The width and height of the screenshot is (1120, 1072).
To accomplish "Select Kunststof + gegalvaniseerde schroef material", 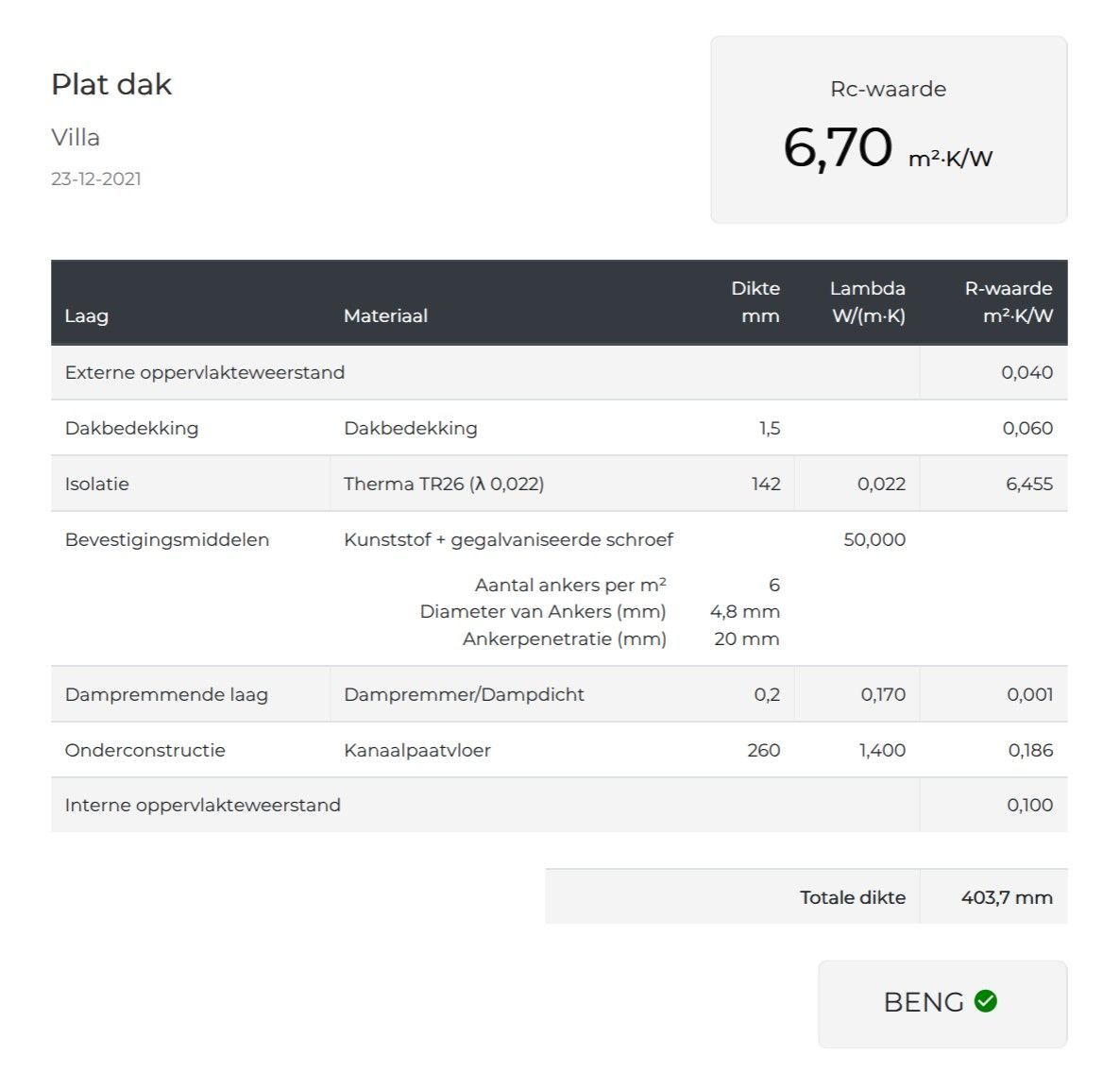I will coord(508,539).
